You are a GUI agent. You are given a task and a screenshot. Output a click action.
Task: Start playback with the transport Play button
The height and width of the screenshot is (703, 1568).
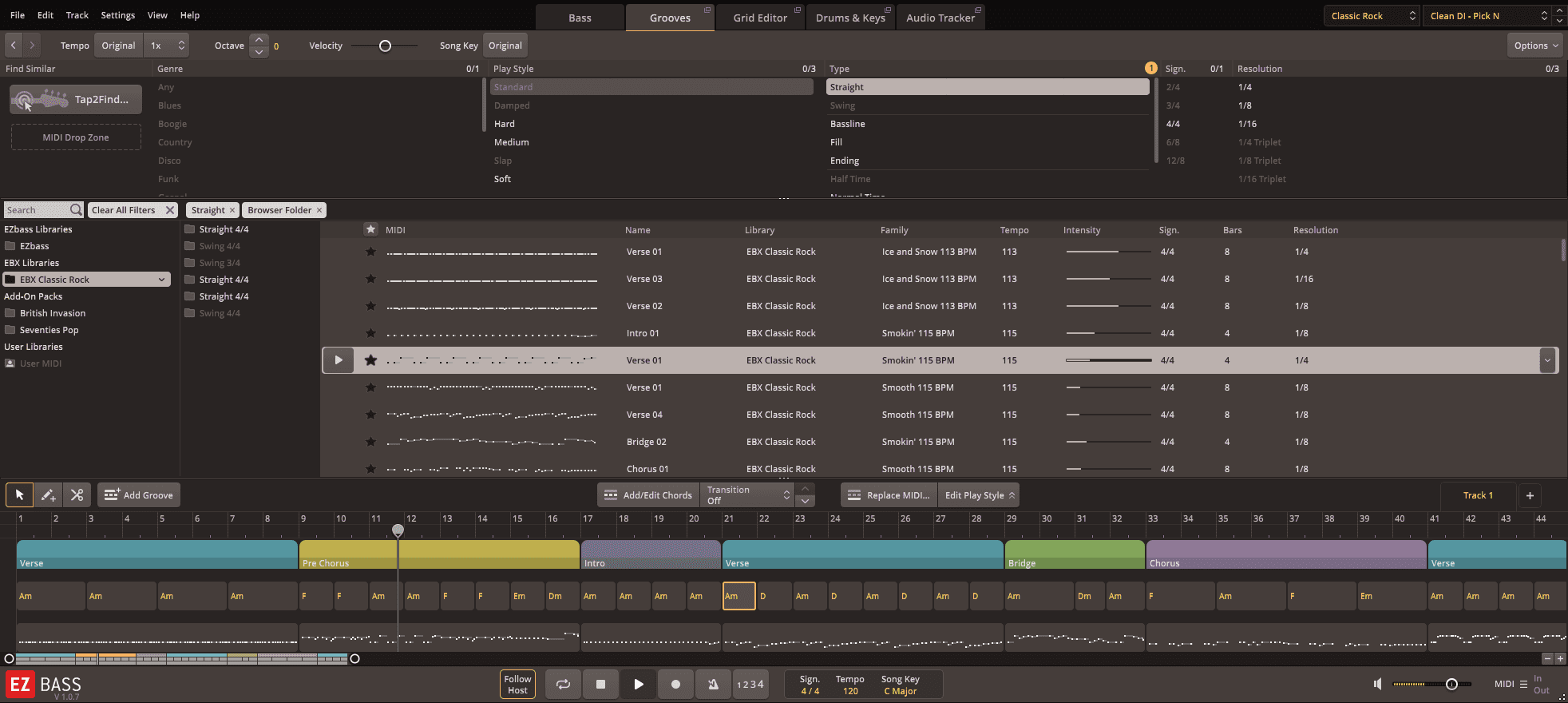(638, 684)
